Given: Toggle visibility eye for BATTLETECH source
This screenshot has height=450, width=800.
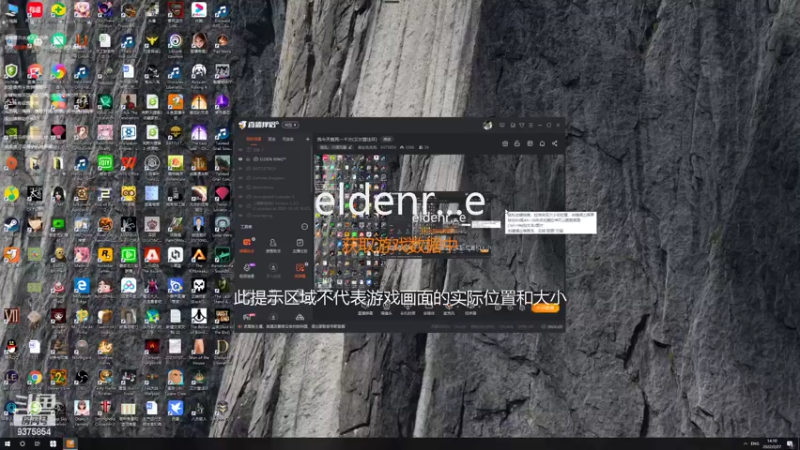Looking at the screenshot, I should pyautogui.click(x=241, y=168).
